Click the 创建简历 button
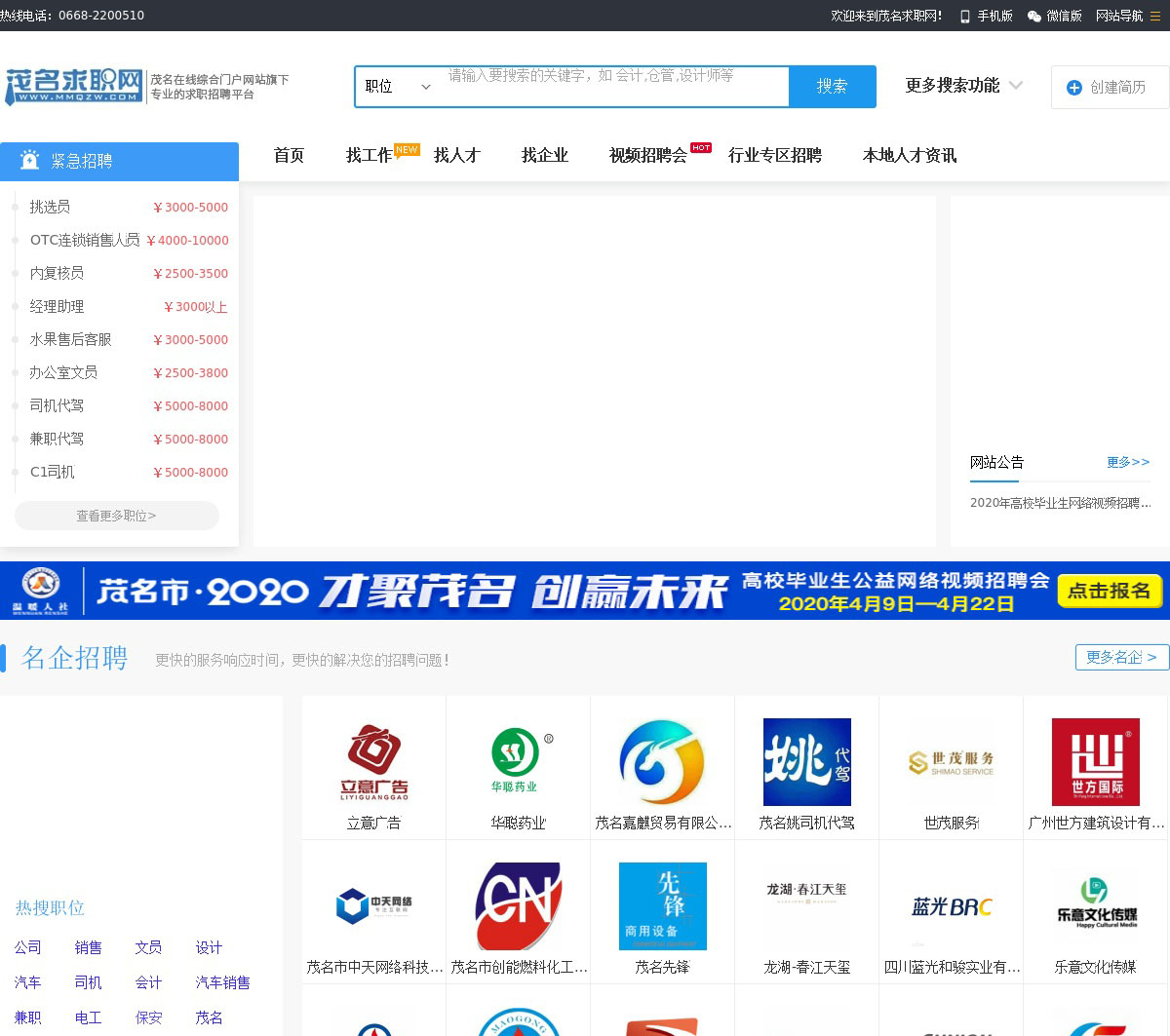Screen dimensions: 1170x1036 (x=1110, y=88)
